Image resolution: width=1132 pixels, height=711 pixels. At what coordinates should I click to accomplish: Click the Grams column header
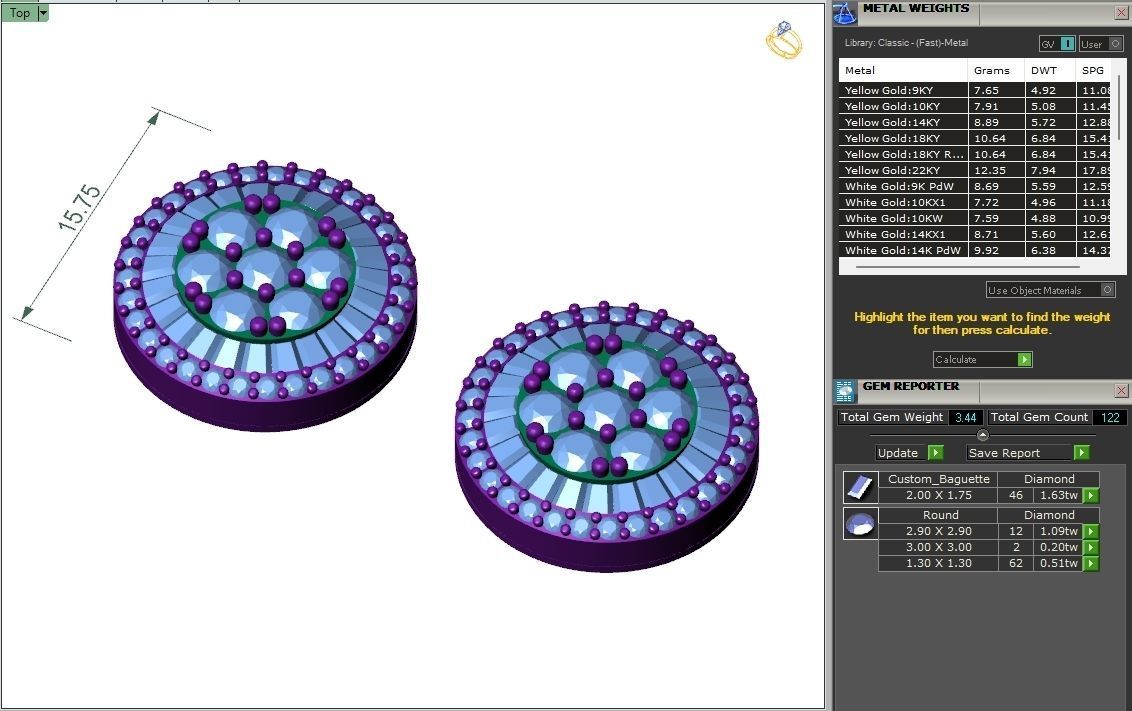[x=996, y=70]
